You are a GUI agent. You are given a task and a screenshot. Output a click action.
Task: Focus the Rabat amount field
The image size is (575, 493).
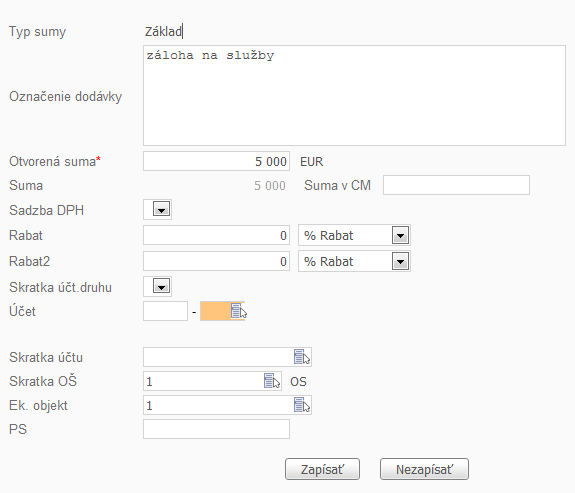click(x=216, y=235)
